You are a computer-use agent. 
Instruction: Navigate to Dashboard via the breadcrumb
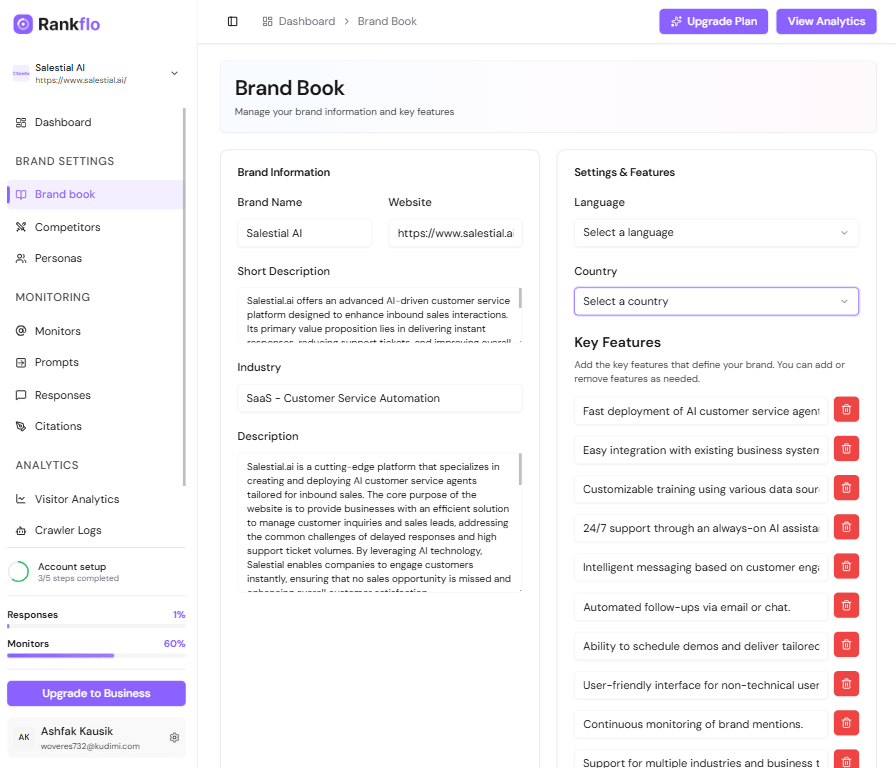(x=306, y=20)
